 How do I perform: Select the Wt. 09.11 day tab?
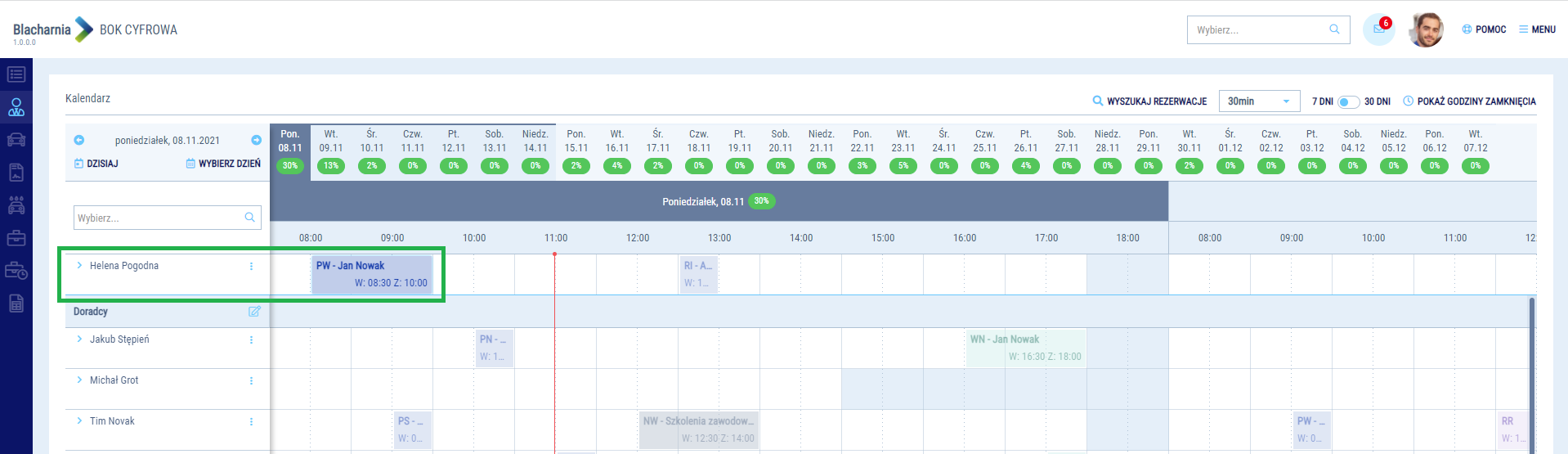click(331, 149)
